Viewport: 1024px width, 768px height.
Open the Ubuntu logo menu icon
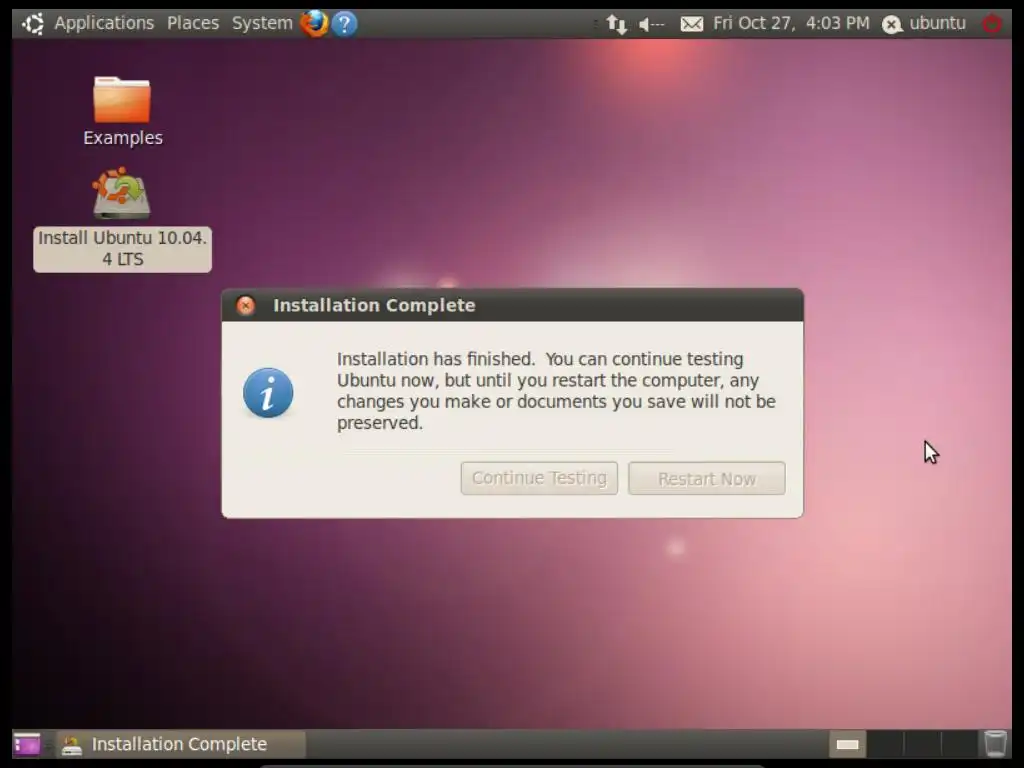pyautogui.click(x=33, y=24)
